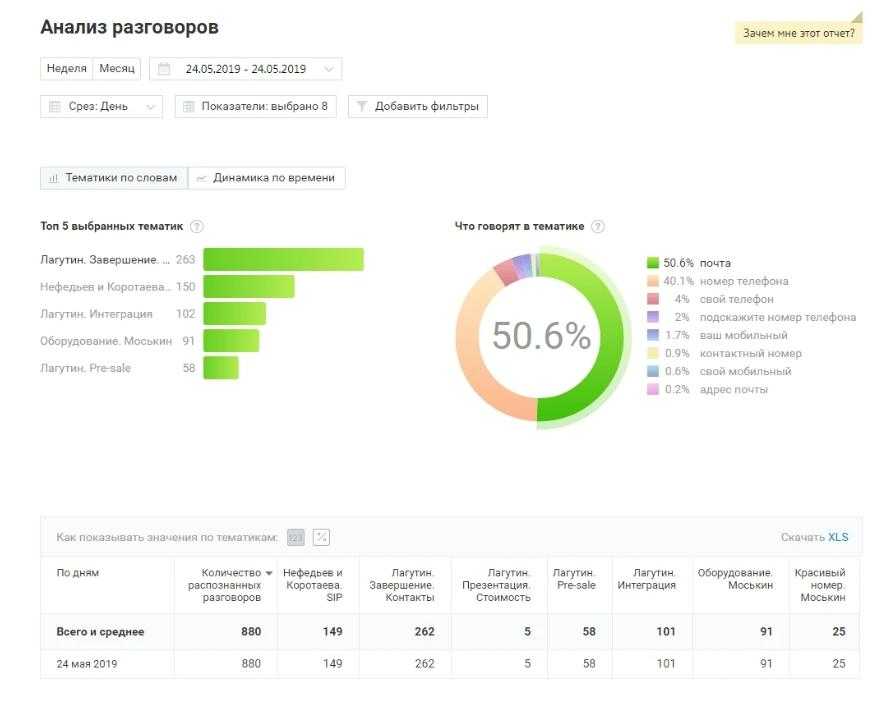Screen dimensions: 888x706
Task: Open the 'Зачем мне этот отчет?' hint
Action: pyautogui.click(x=798, y=33)
